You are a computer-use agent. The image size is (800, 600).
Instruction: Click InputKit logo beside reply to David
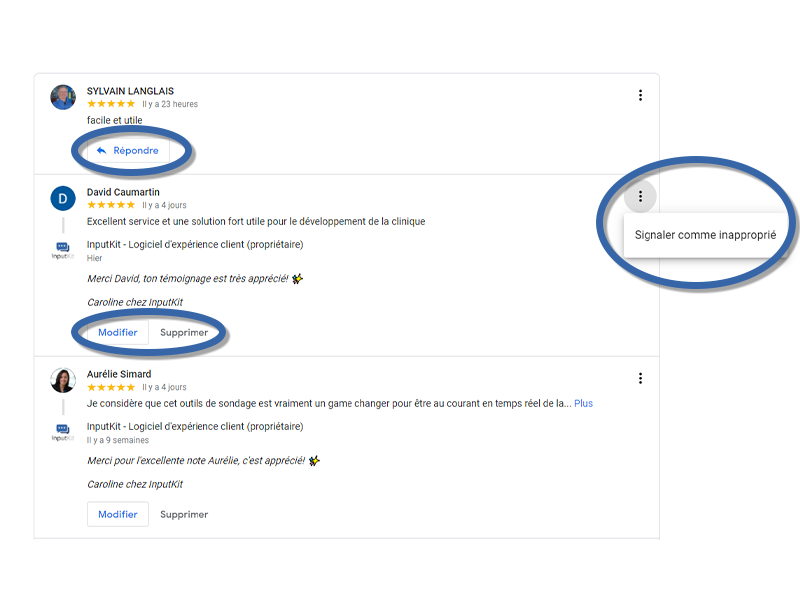coord(63,250)
